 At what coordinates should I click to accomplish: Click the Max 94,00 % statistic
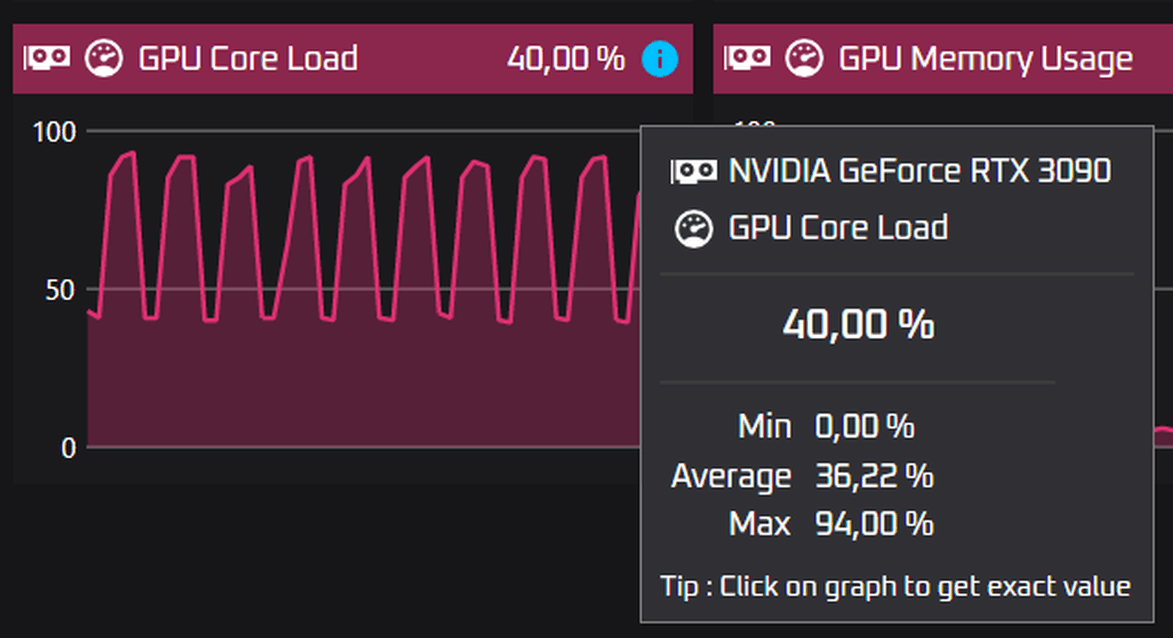(x=831, y=524)
